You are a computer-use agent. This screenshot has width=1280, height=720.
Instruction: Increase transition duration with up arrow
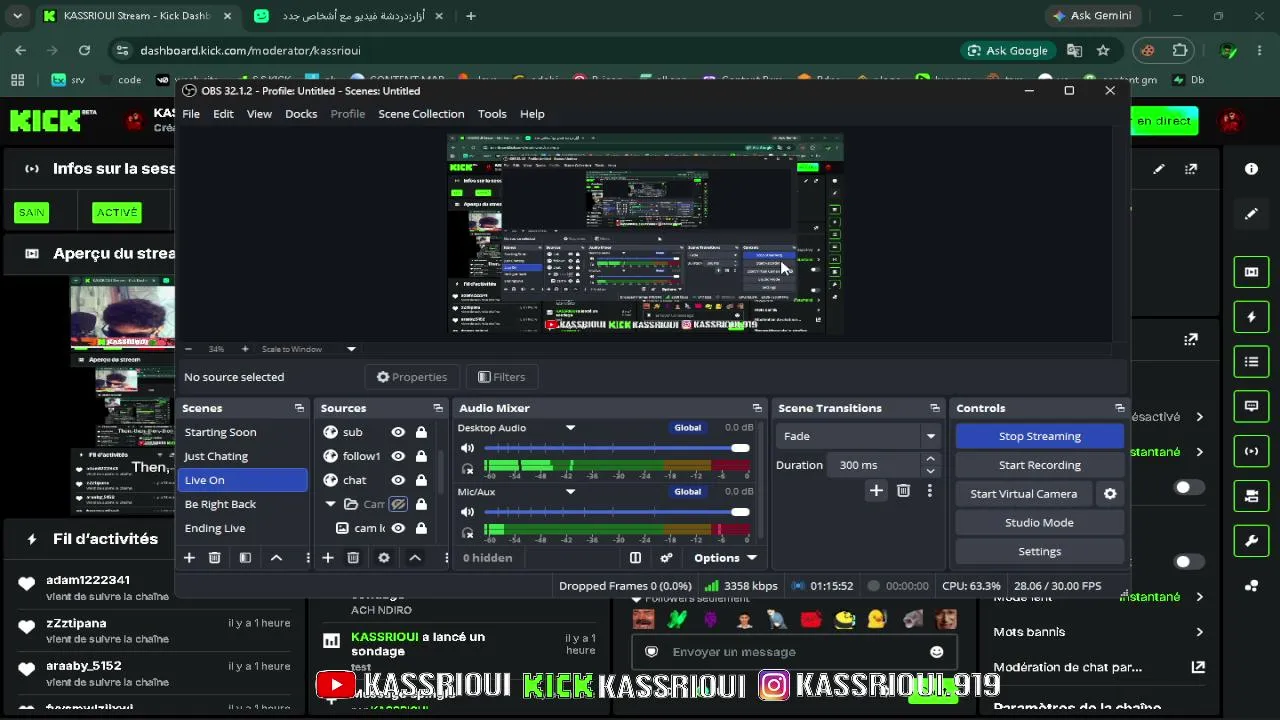coord(930,459)
